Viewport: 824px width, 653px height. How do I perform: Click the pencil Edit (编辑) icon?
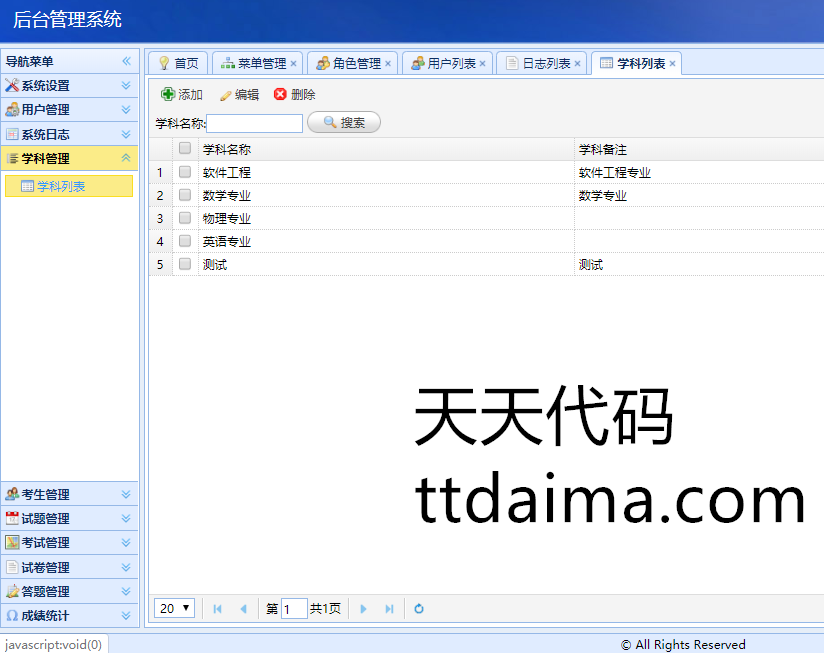pyautogui.click(x=225, y=95)
